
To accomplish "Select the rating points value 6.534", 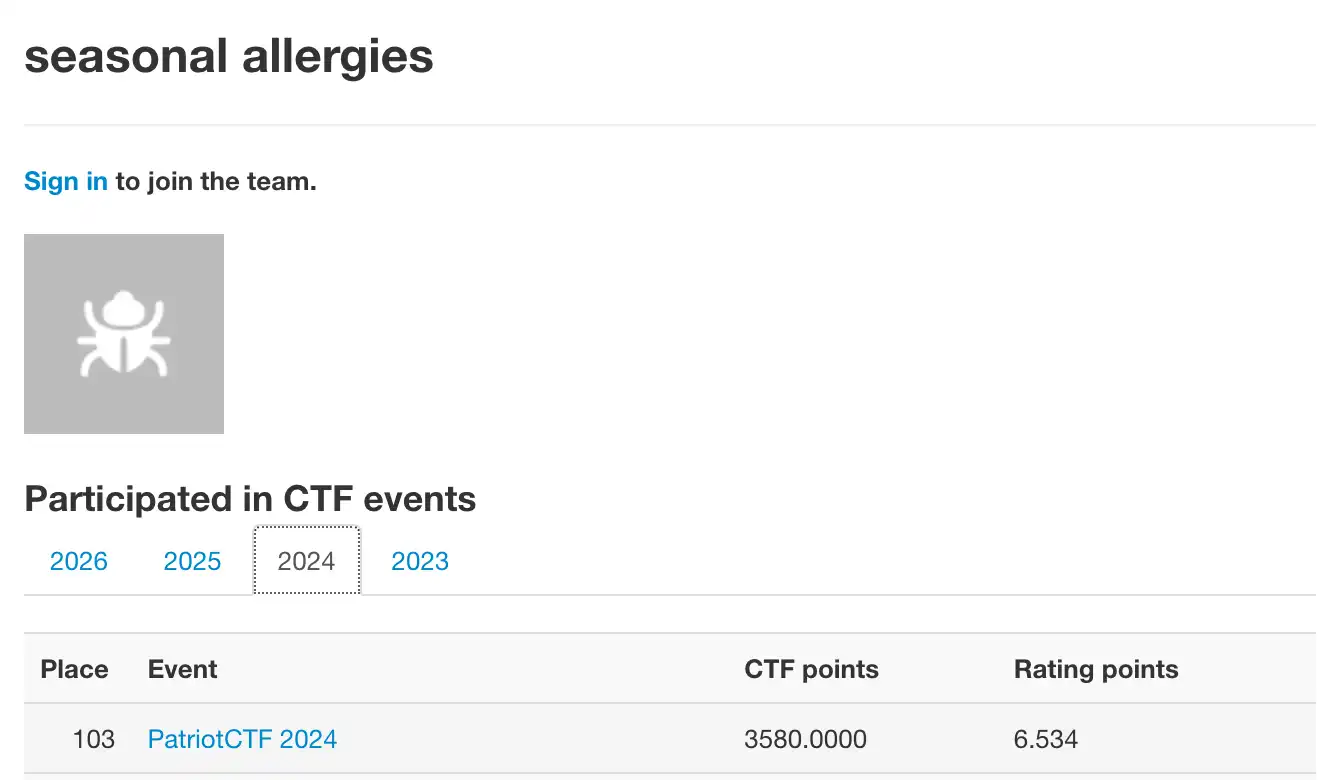I will tap(1046, 739).
